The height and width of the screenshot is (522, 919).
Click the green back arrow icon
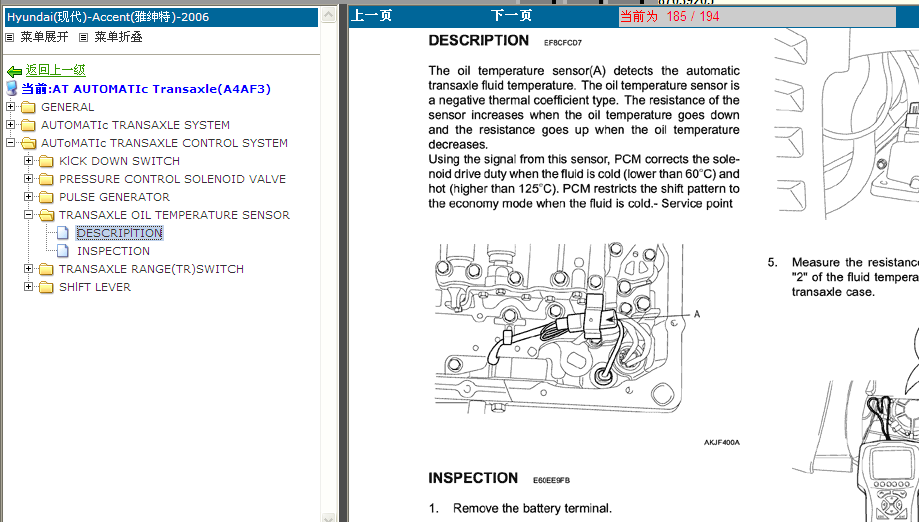(x=14, y=71)
